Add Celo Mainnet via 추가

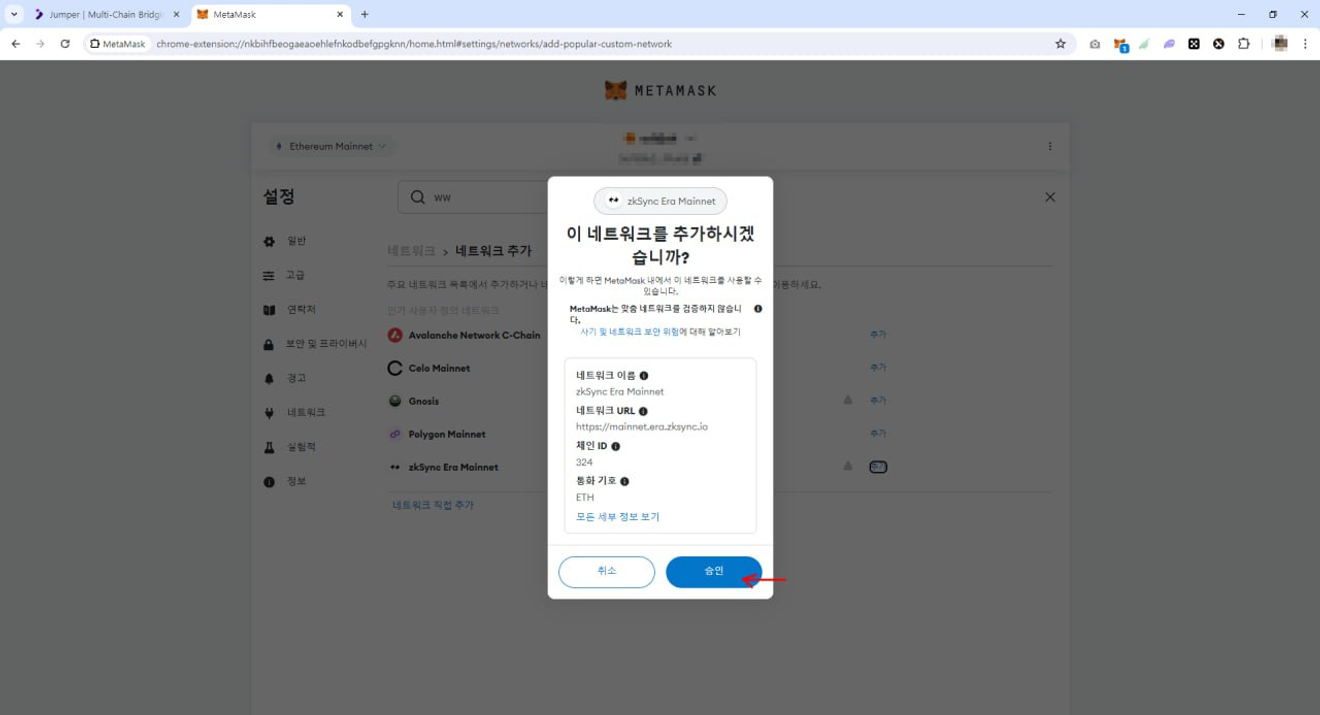878,368
